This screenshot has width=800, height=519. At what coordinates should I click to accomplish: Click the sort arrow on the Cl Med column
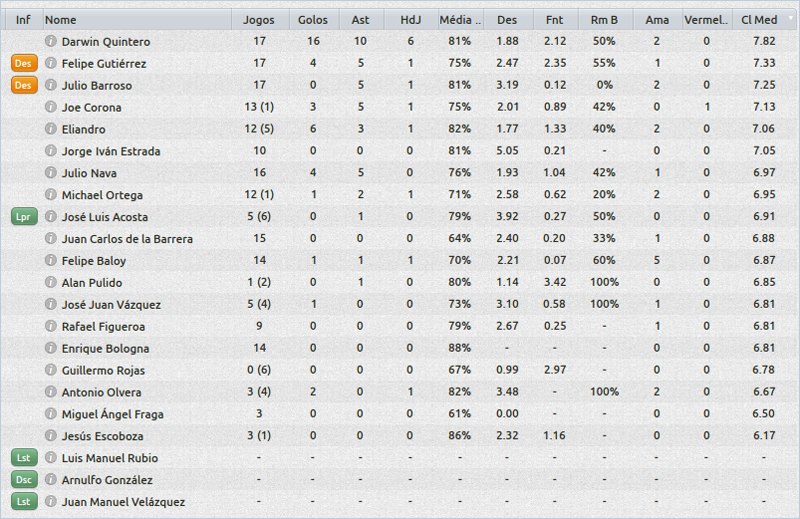pyautogui.click(x=790, y=19)
